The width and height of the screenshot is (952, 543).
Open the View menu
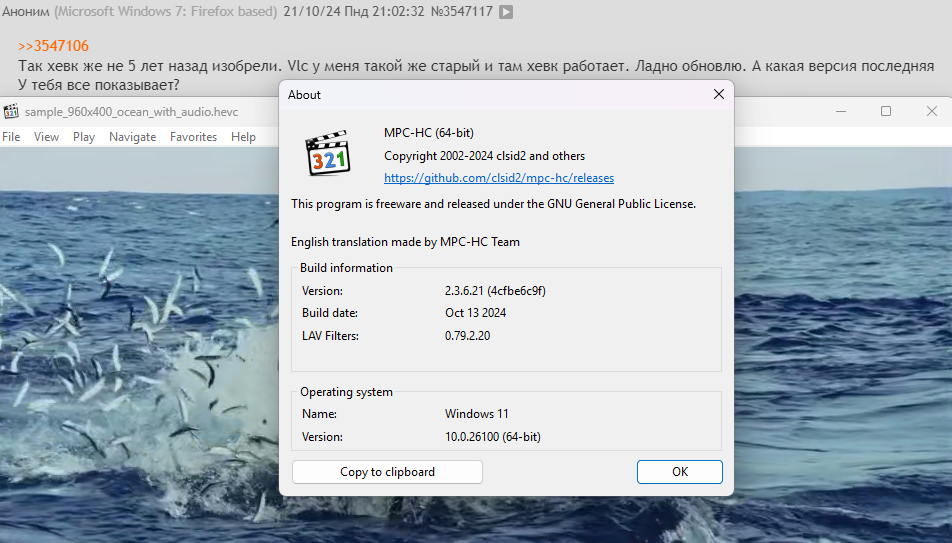[46, 137]
